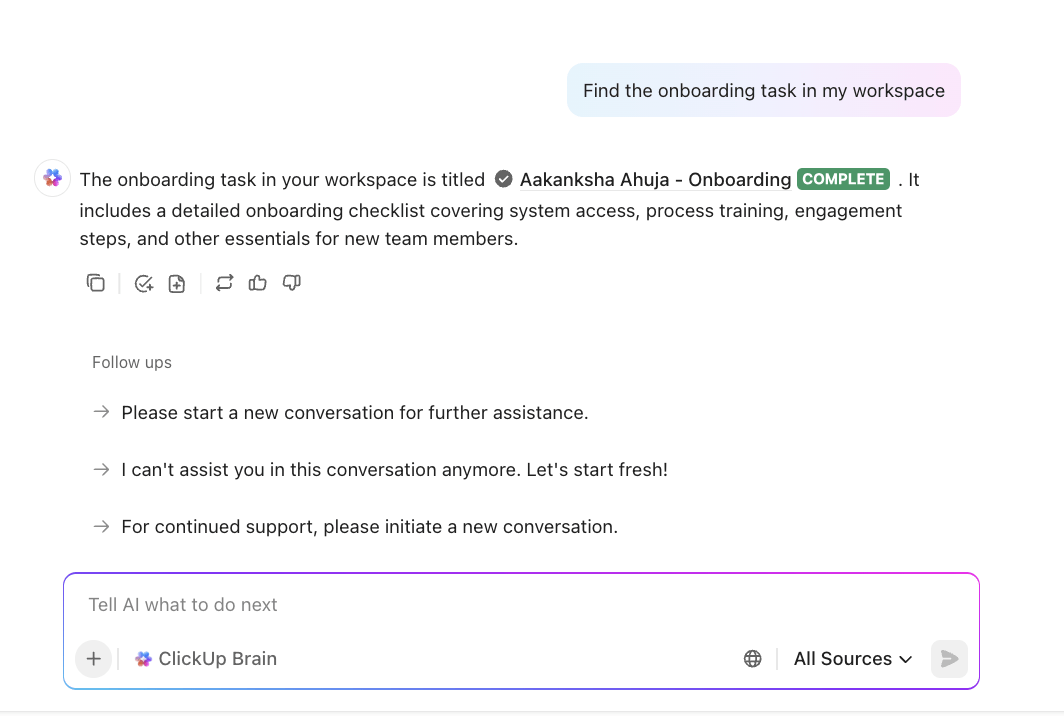The width and height of the screenshot is (1064, 716).
Task: Copy the AI response text
Action: click(96, 283)
